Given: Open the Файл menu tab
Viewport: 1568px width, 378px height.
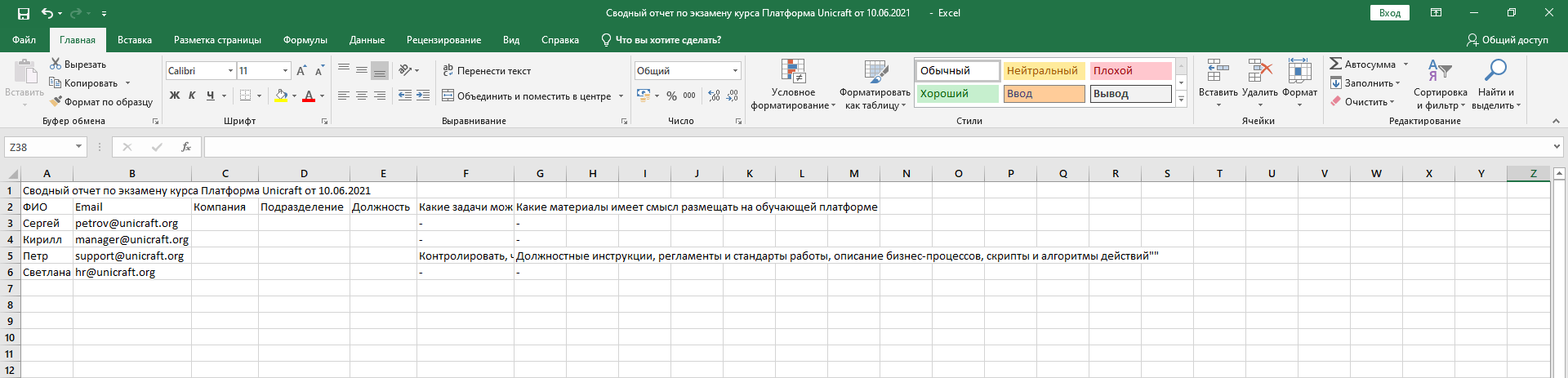Looking at the screenshot, I should pos(24,40).
